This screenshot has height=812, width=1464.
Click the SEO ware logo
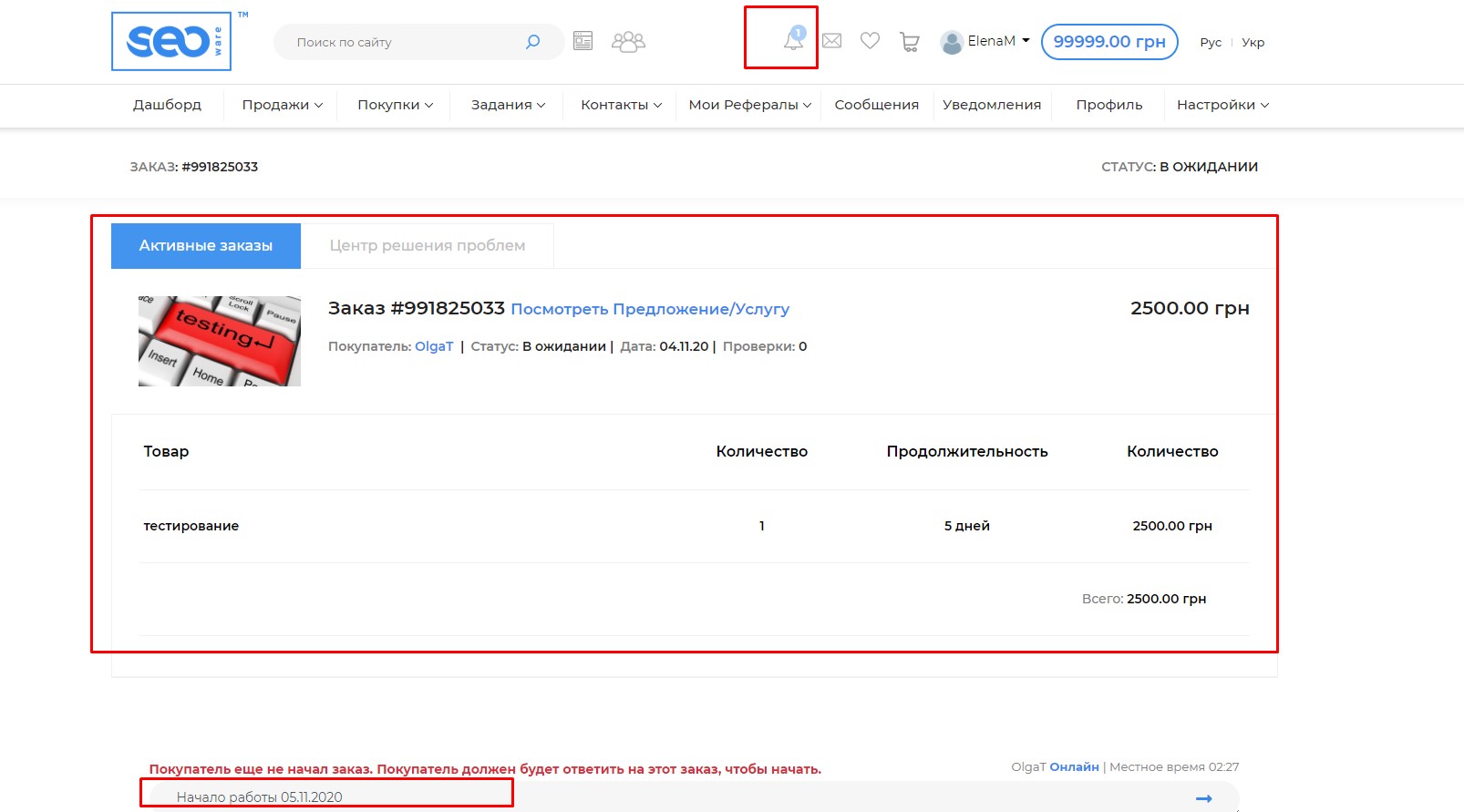click(171, 41)
